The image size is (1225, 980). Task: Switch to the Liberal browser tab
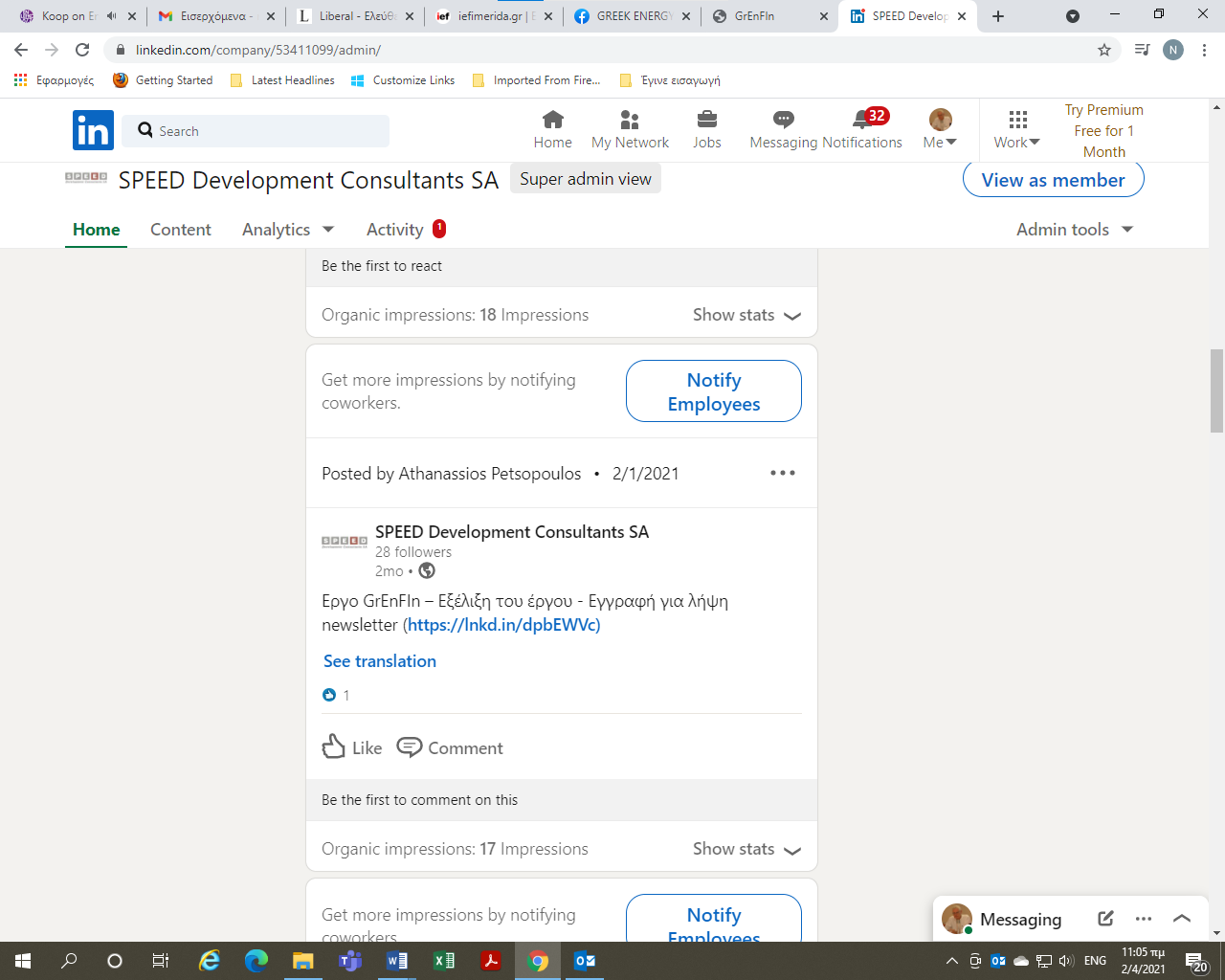tap(356, 16)
